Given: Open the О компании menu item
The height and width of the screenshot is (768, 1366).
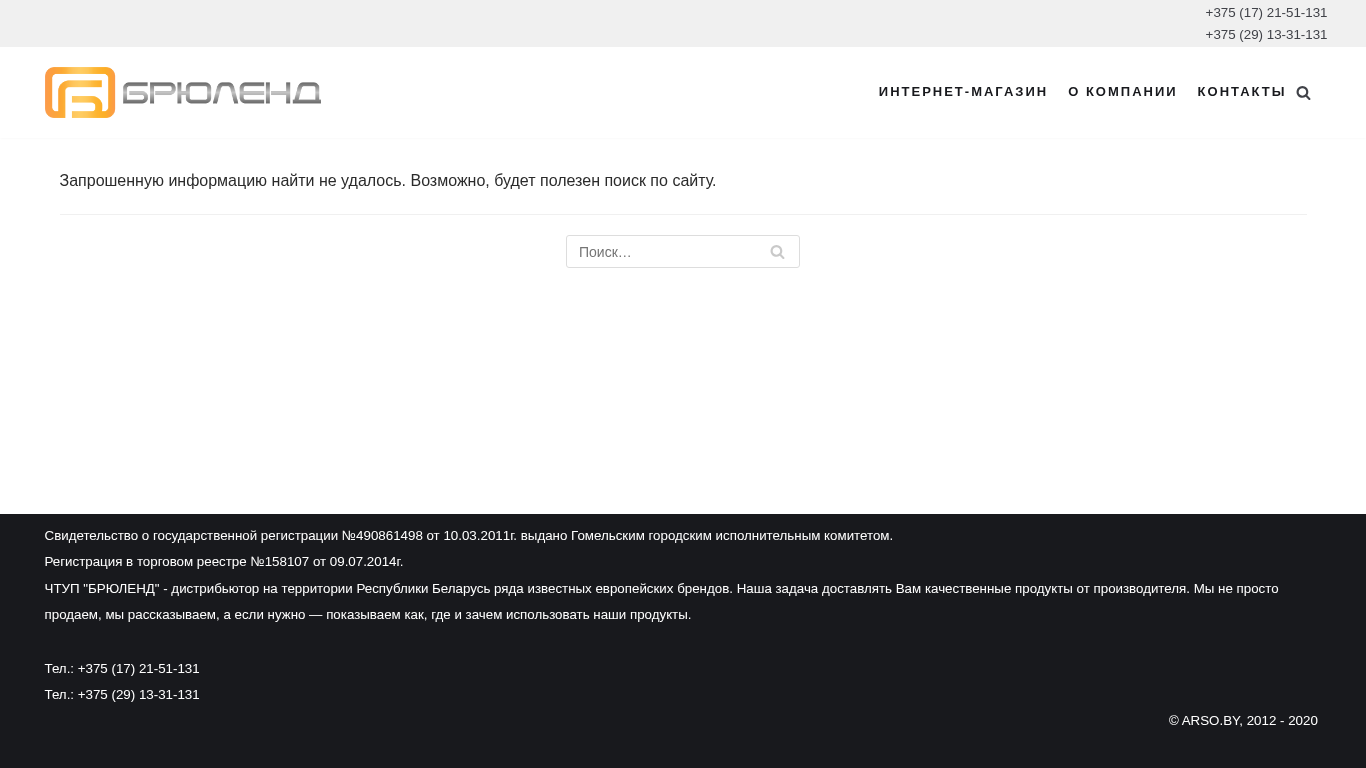Looking at the screenshot, I should pos(1122,92).
